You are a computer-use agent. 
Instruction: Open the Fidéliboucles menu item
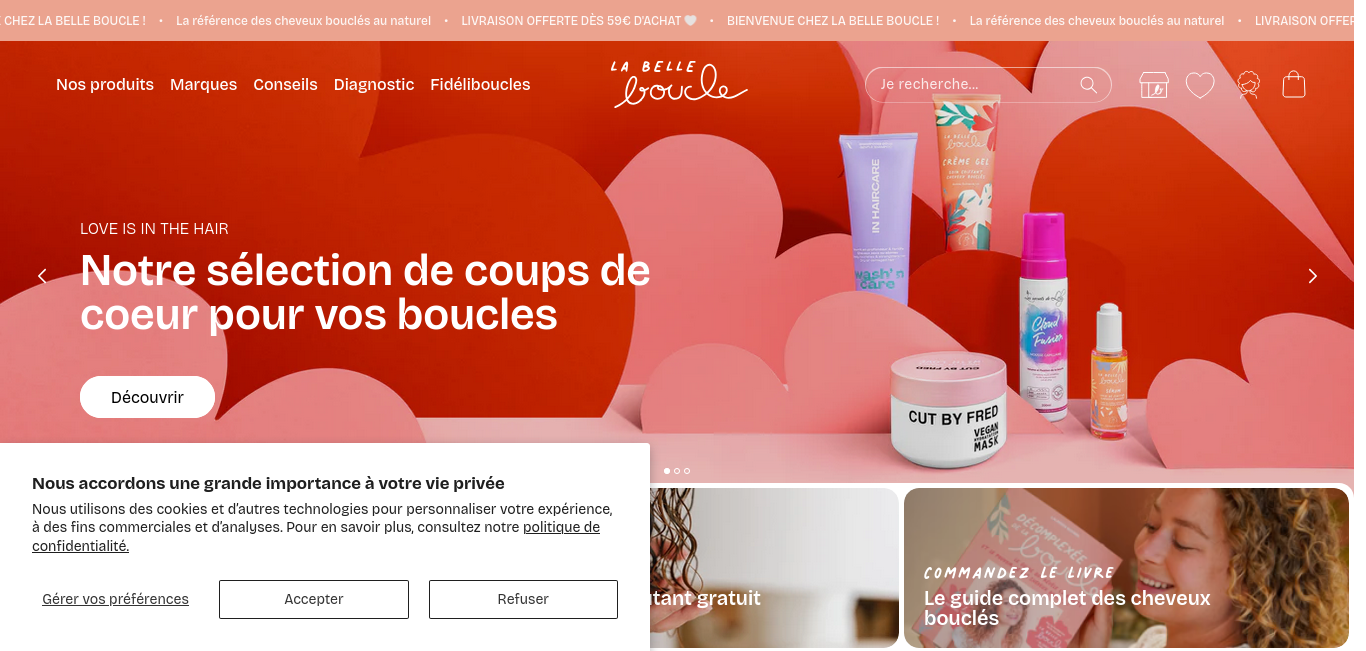tap(480, 85)
